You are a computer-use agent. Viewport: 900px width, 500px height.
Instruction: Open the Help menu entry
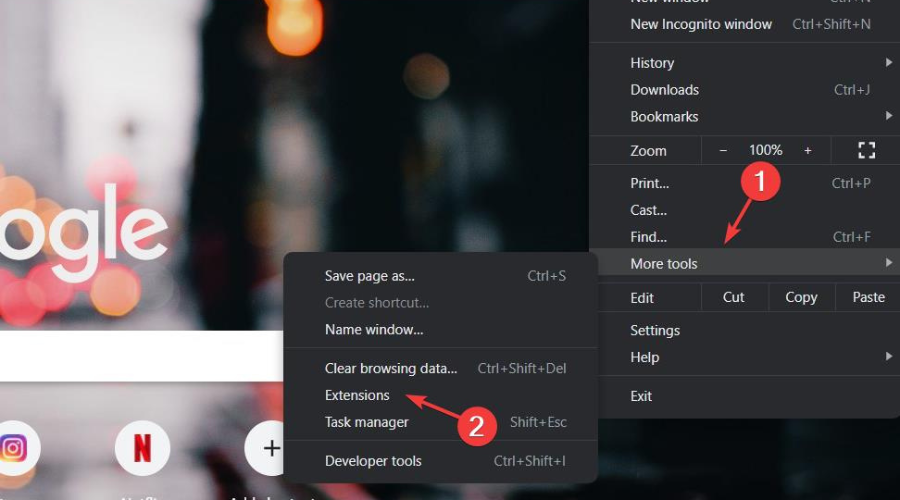pyautogui.click(x=744, y=357)
